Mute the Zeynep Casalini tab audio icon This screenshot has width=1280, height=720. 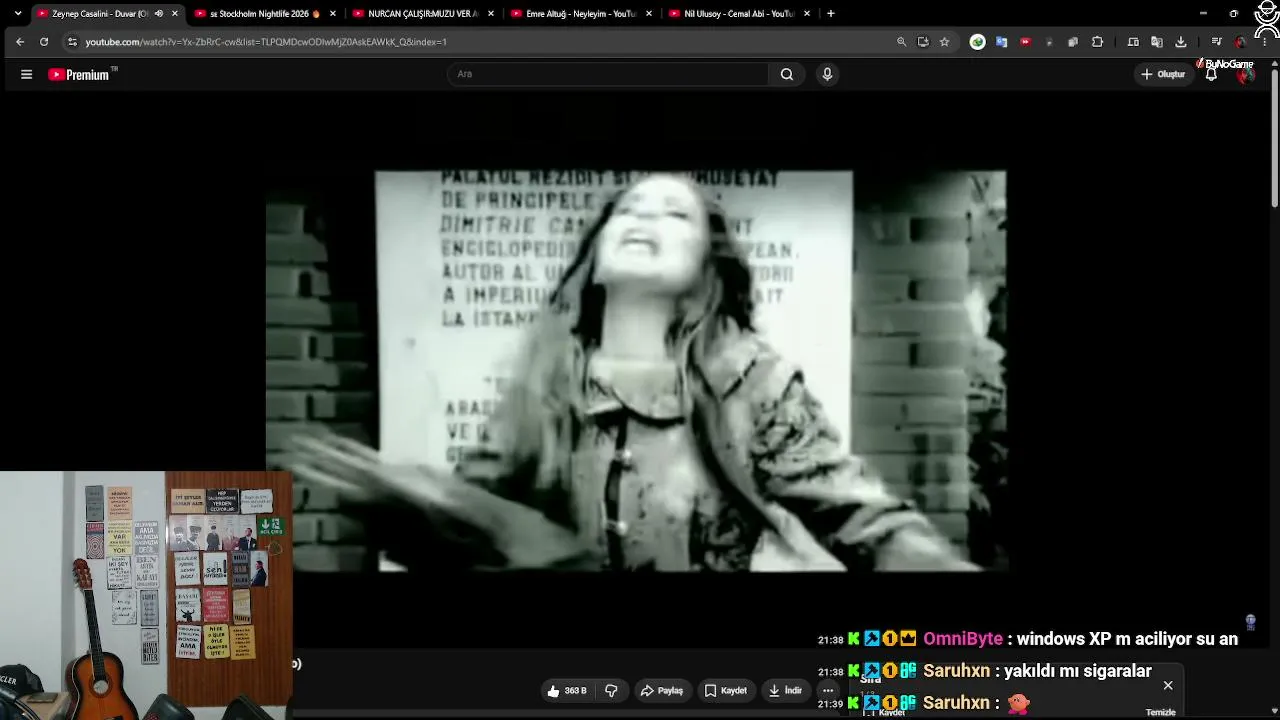tap(158, 14)
